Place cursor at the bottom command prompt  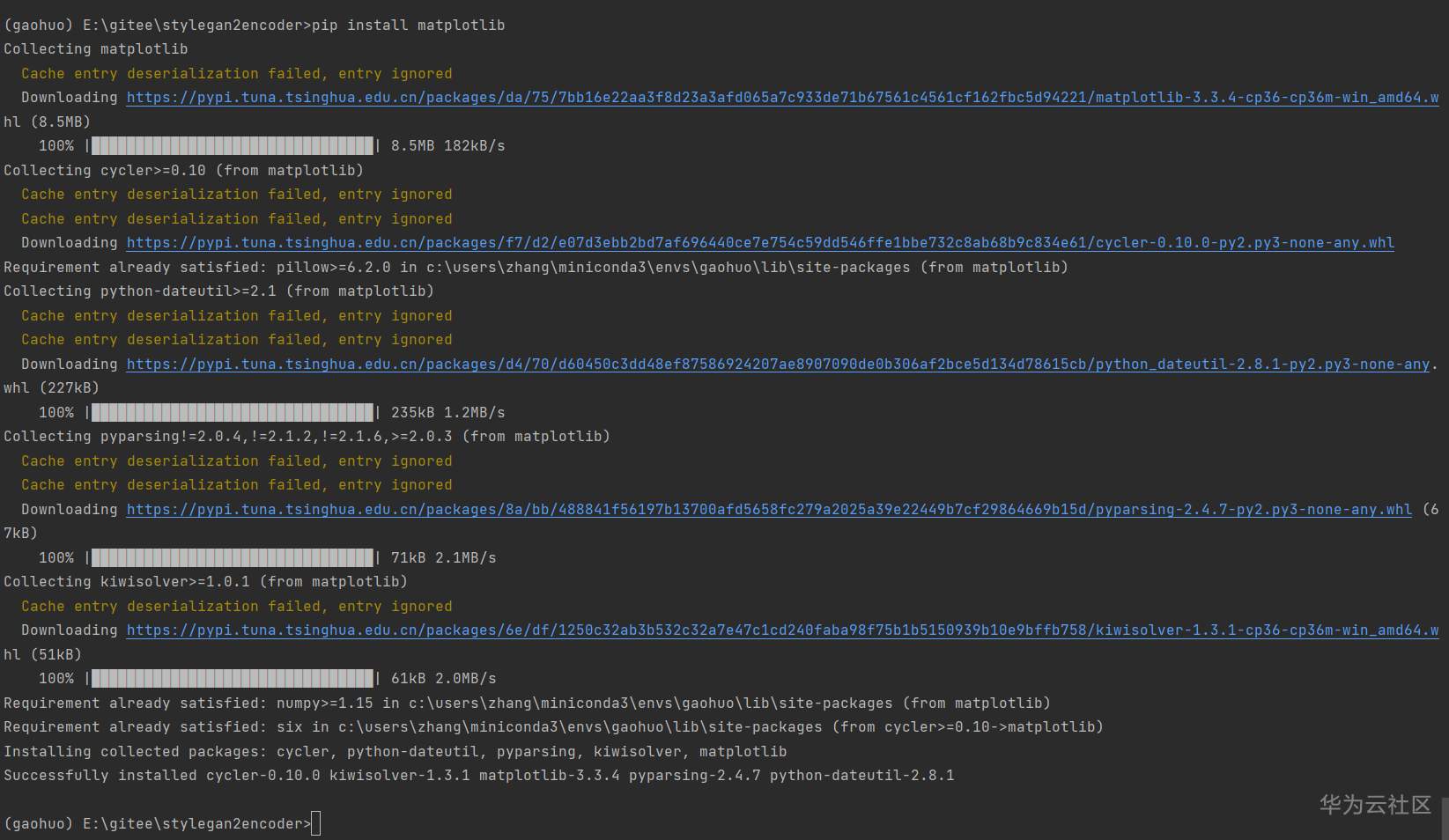point(315,824)
